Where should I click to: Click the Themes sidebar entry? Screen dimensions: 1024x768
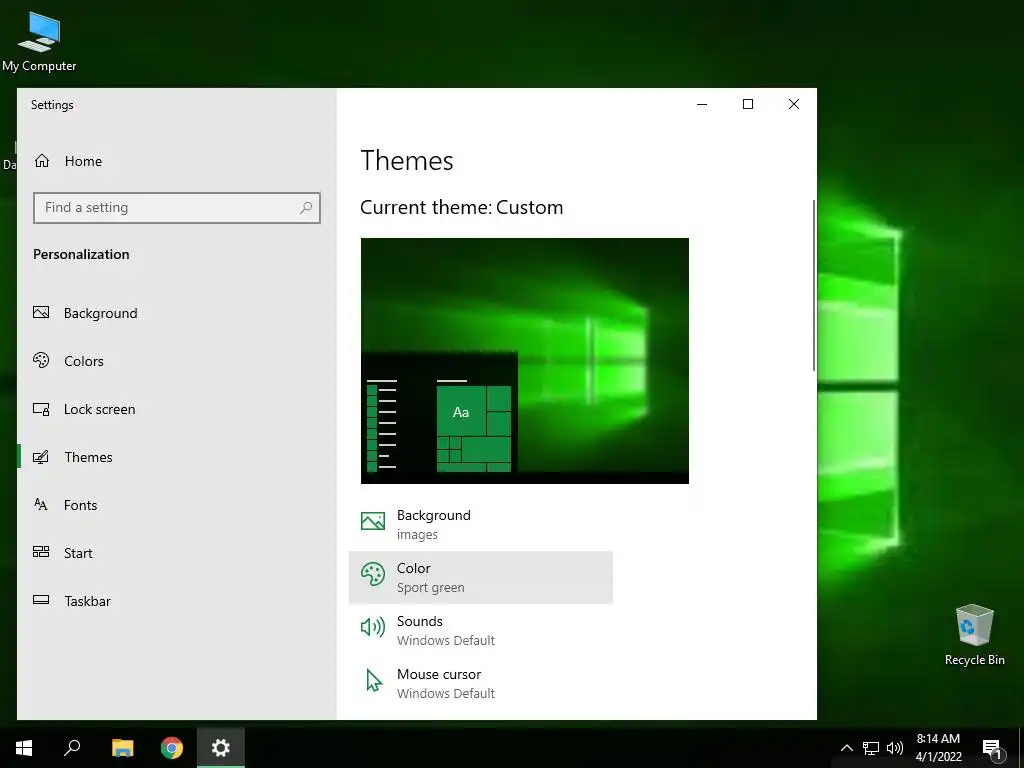click(x=176, y=457)
